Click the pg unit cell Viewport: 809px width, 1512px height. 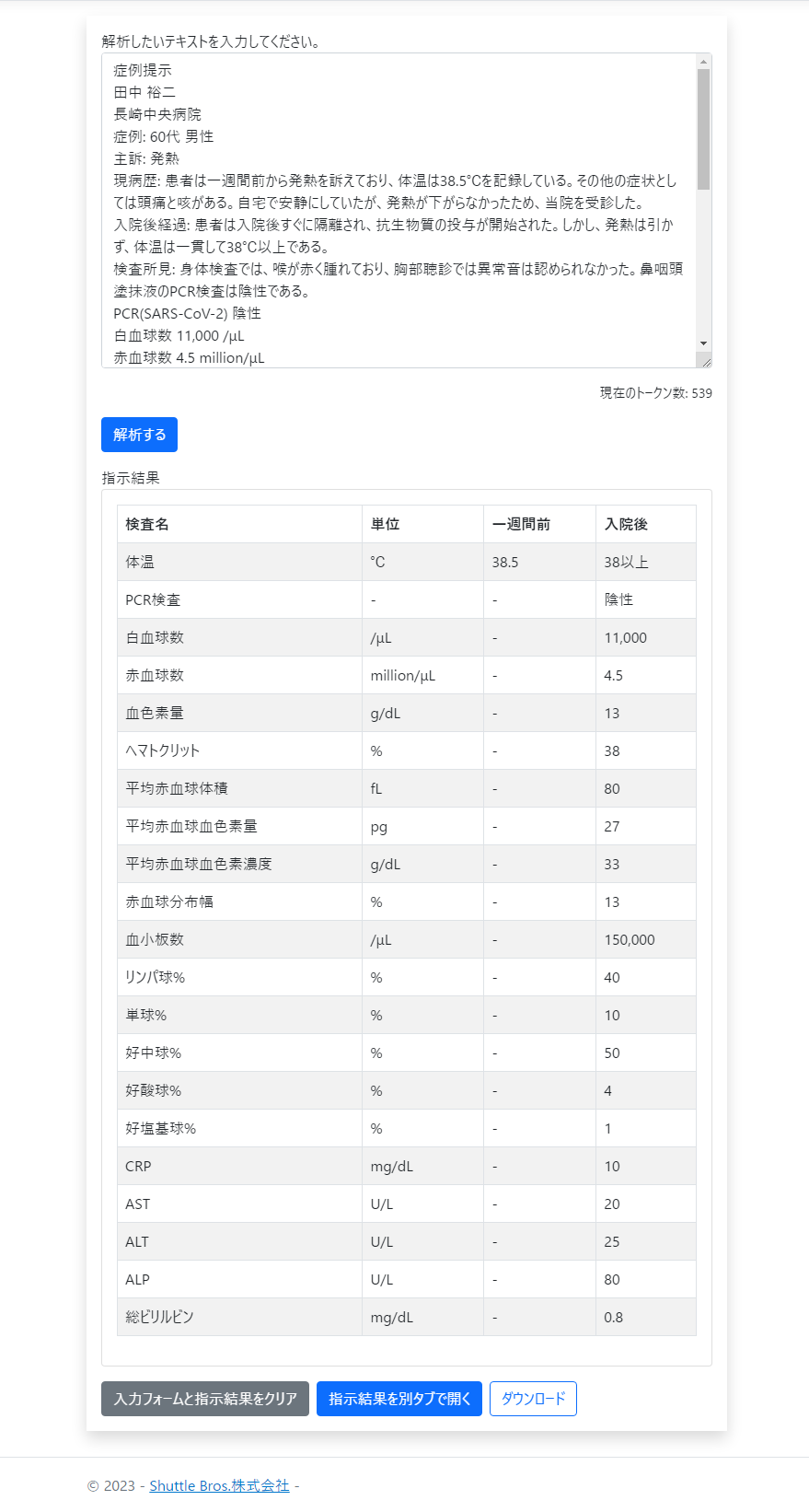[x=422, y=826]
